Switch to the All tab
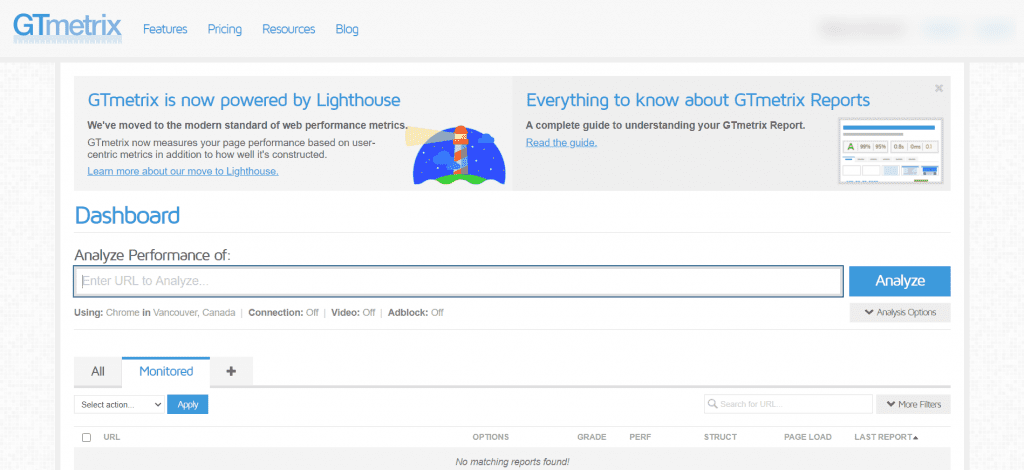The image size is (1024, 470). pyautogui.click(x=98, y=371)
